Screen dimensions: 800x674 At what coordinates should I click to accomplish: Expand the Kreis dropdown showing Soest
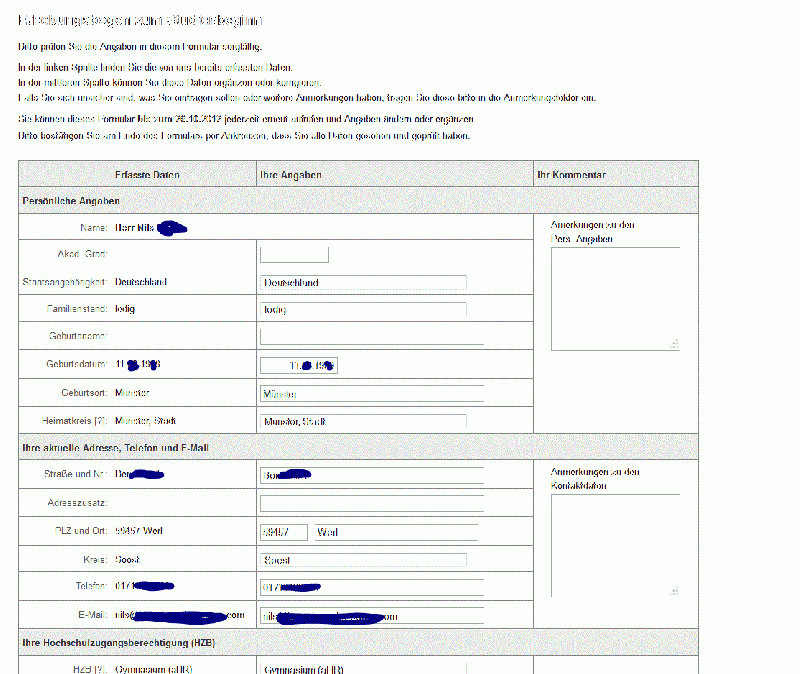pos(363,560)
